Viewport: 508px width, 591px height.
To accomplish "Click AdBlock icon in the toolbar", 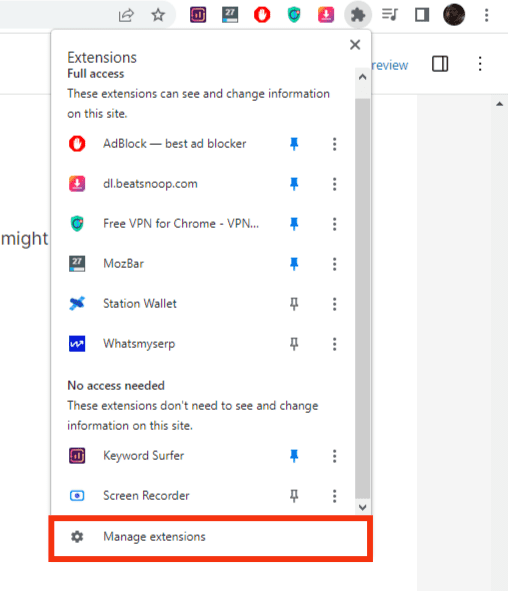I will tap(262, 15).
